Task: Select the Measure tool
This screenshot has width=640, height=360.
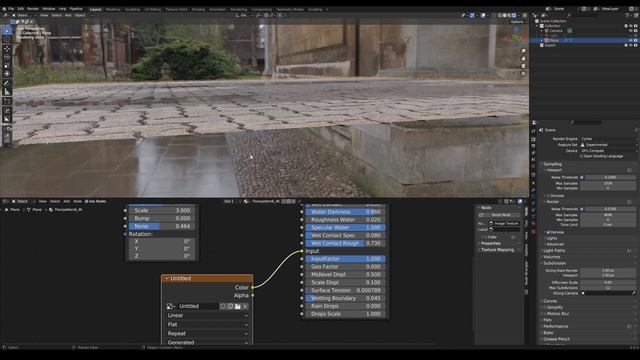Action: tap(7, 92)
